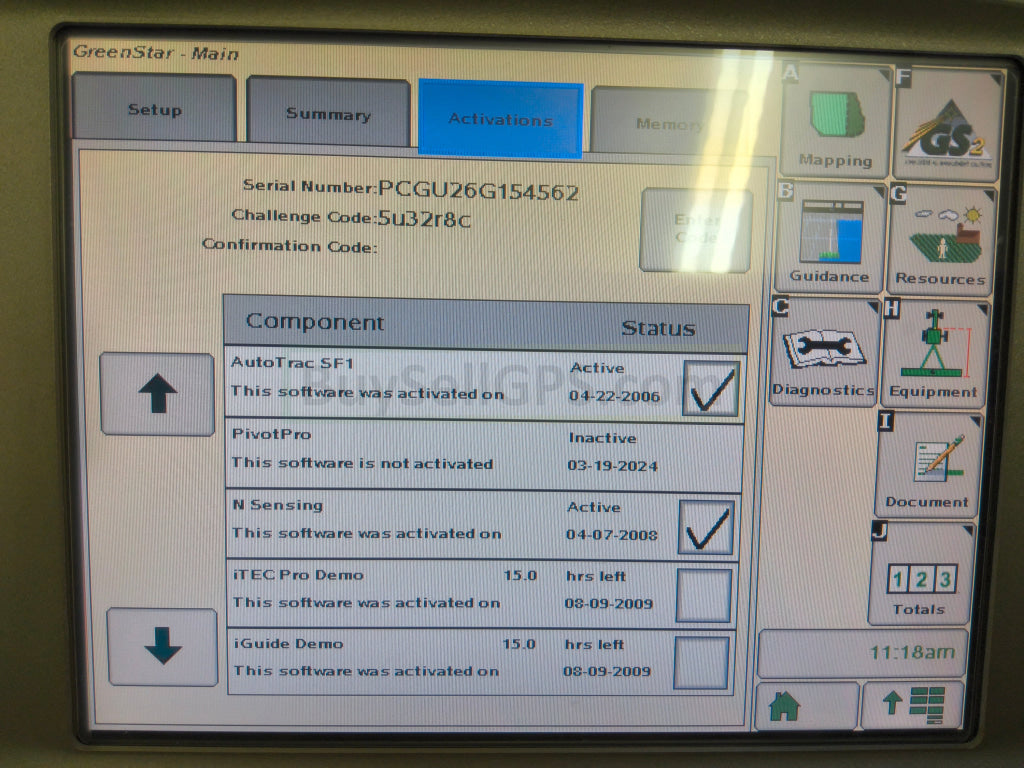Open the GS2 softkey F

pyautogui.click(x=948, y=125)
